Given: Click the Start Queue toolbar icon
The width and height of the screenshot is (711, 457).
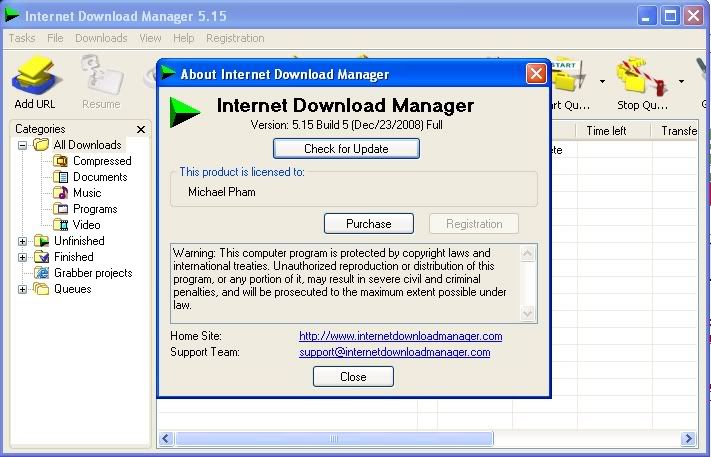Looking at the screenshot, I should [x=569, y=76].
